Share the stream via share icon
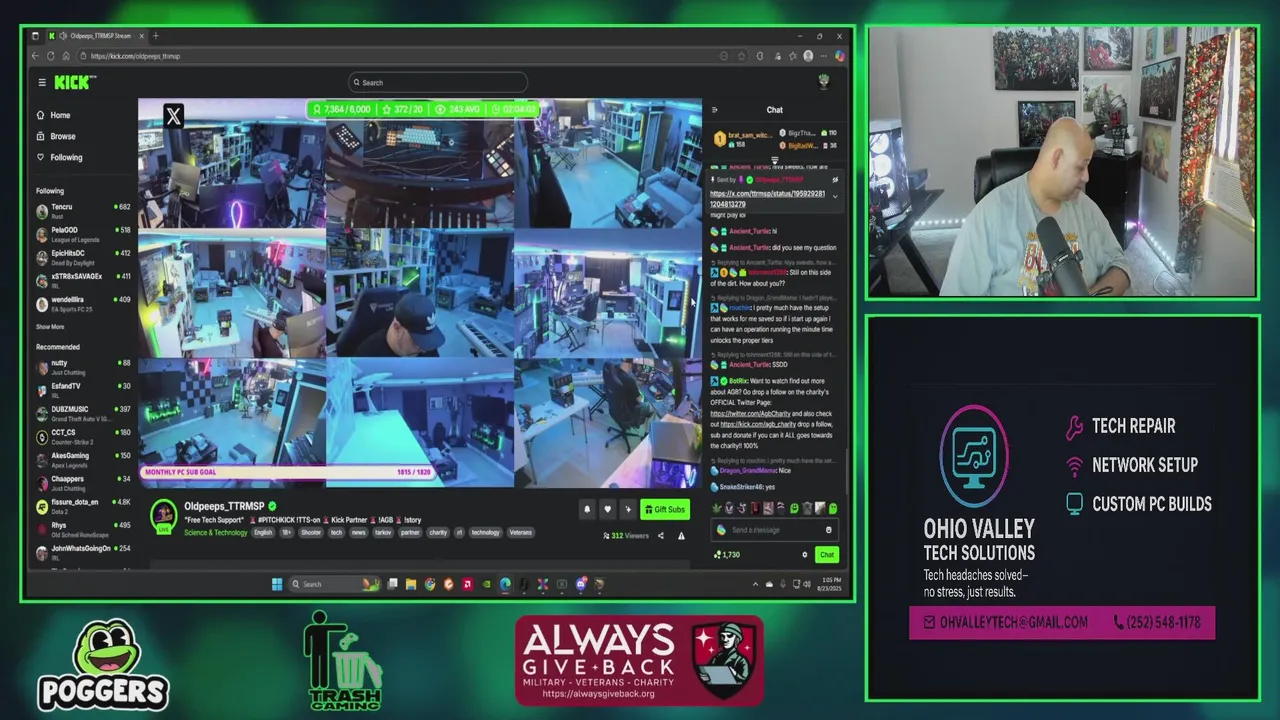 (x=660, y=536)
